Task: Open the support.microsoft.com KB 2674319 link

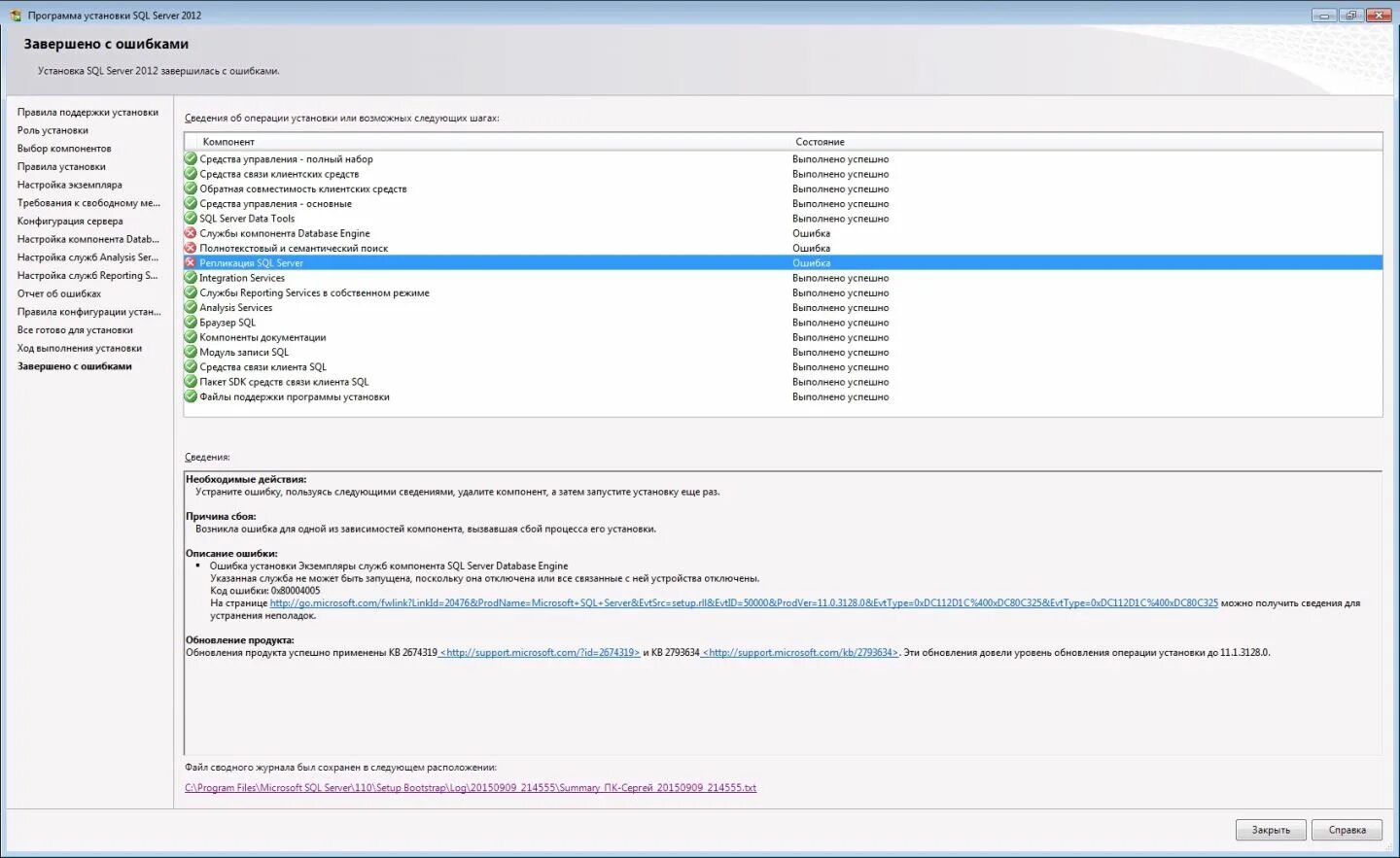Action: pyautogui.click(x=540, y=653)
